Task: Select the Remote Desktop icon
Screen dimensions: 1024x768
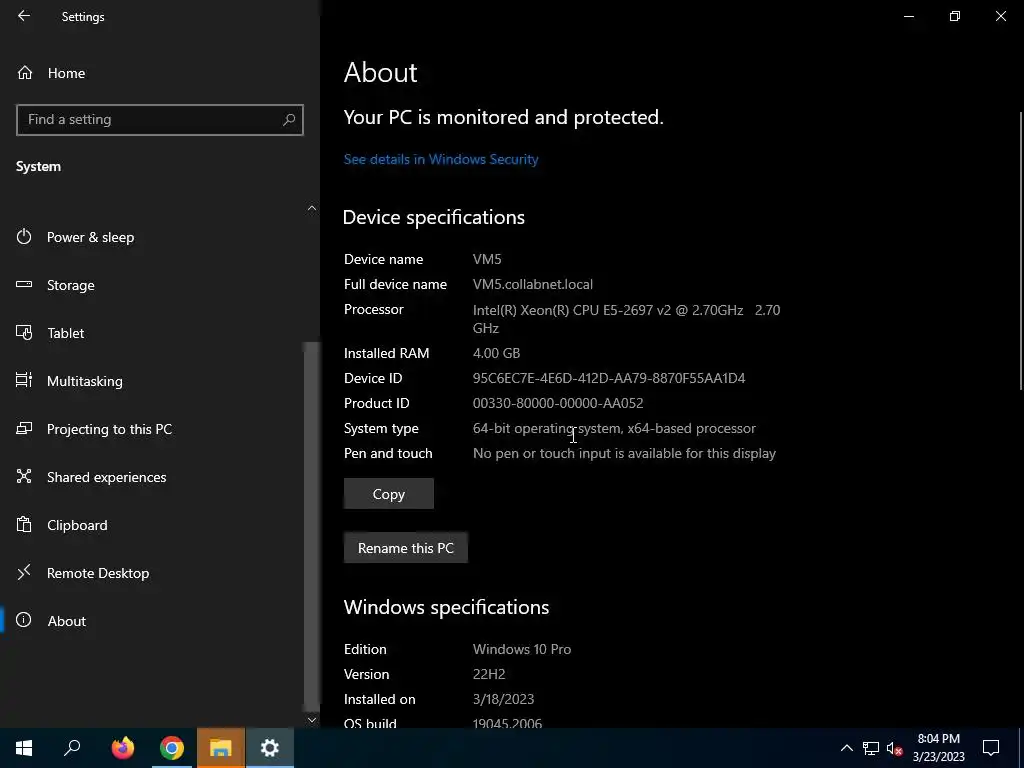Action: point(24,573)
